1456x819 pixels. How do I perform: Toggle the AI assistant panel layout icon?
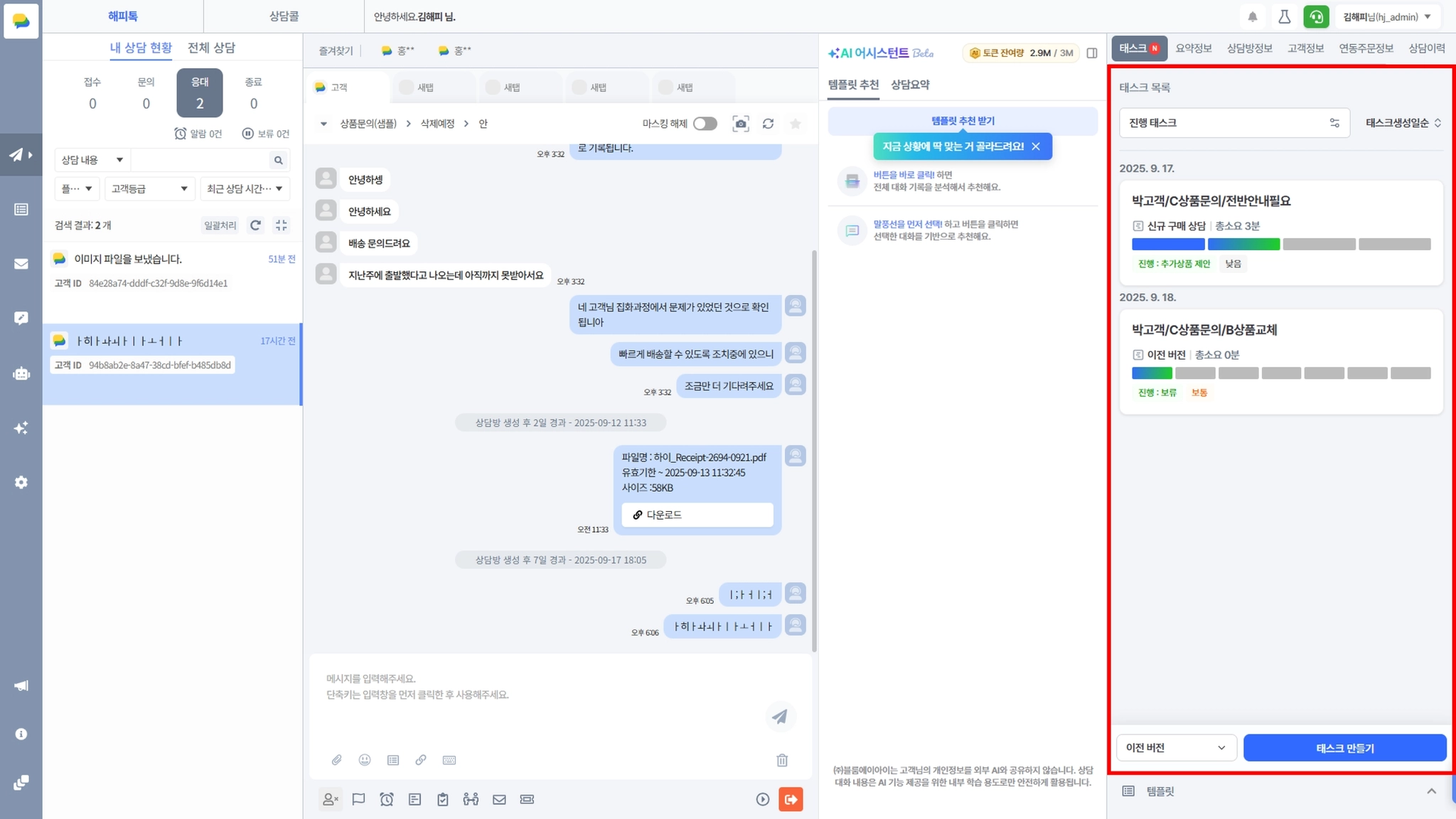pos(1092,53)
